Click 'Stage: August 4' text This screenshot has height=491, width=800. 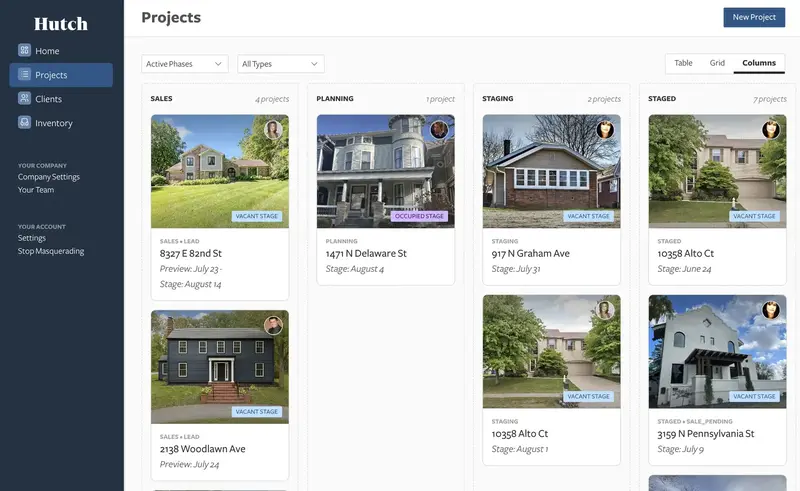pos(355,268)
